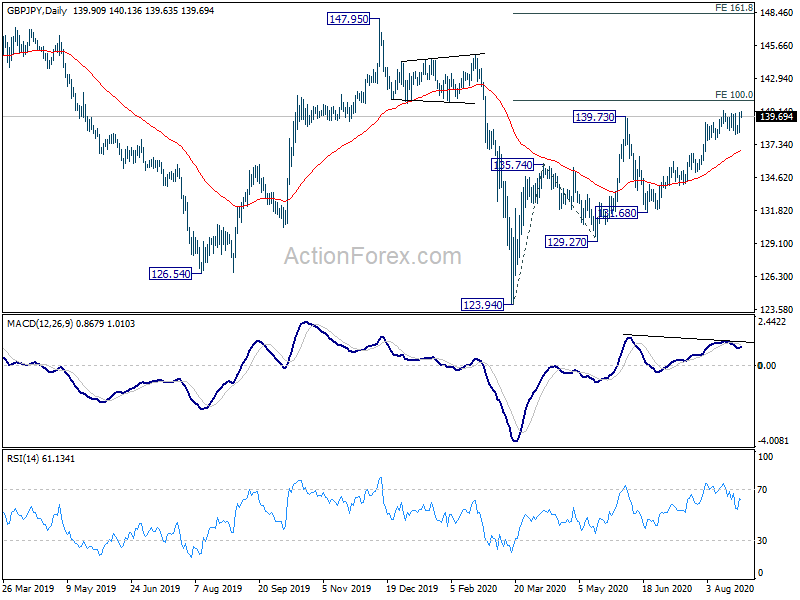Image resolution: width=800 pixels, height=600 pixels.
Task: Click the RSI(14) 61.1341 indicator label
Action: click(41, 459)
